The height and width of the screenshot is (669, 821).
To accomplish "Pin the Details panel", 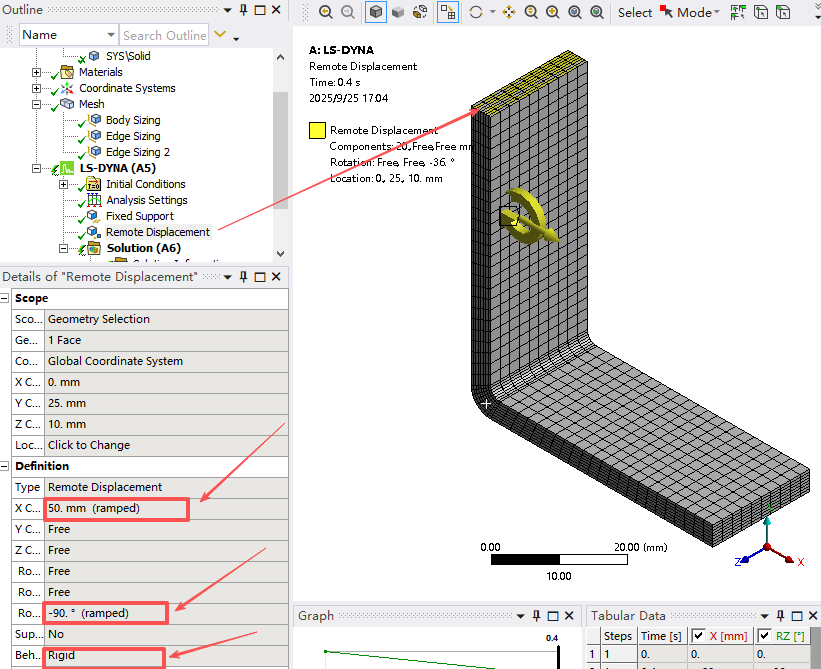I will (x=243, y=277).
